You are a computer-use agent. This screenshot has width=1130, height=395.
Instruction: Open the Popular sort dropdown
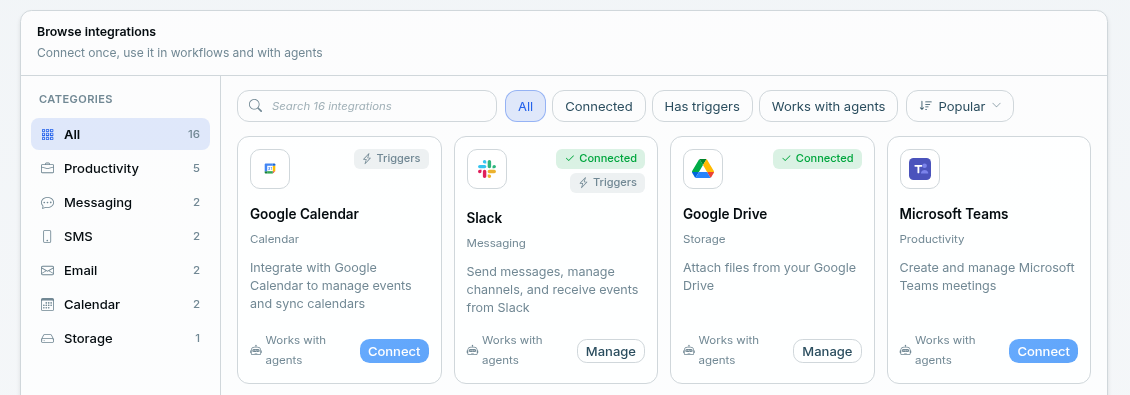pos(960,106)
